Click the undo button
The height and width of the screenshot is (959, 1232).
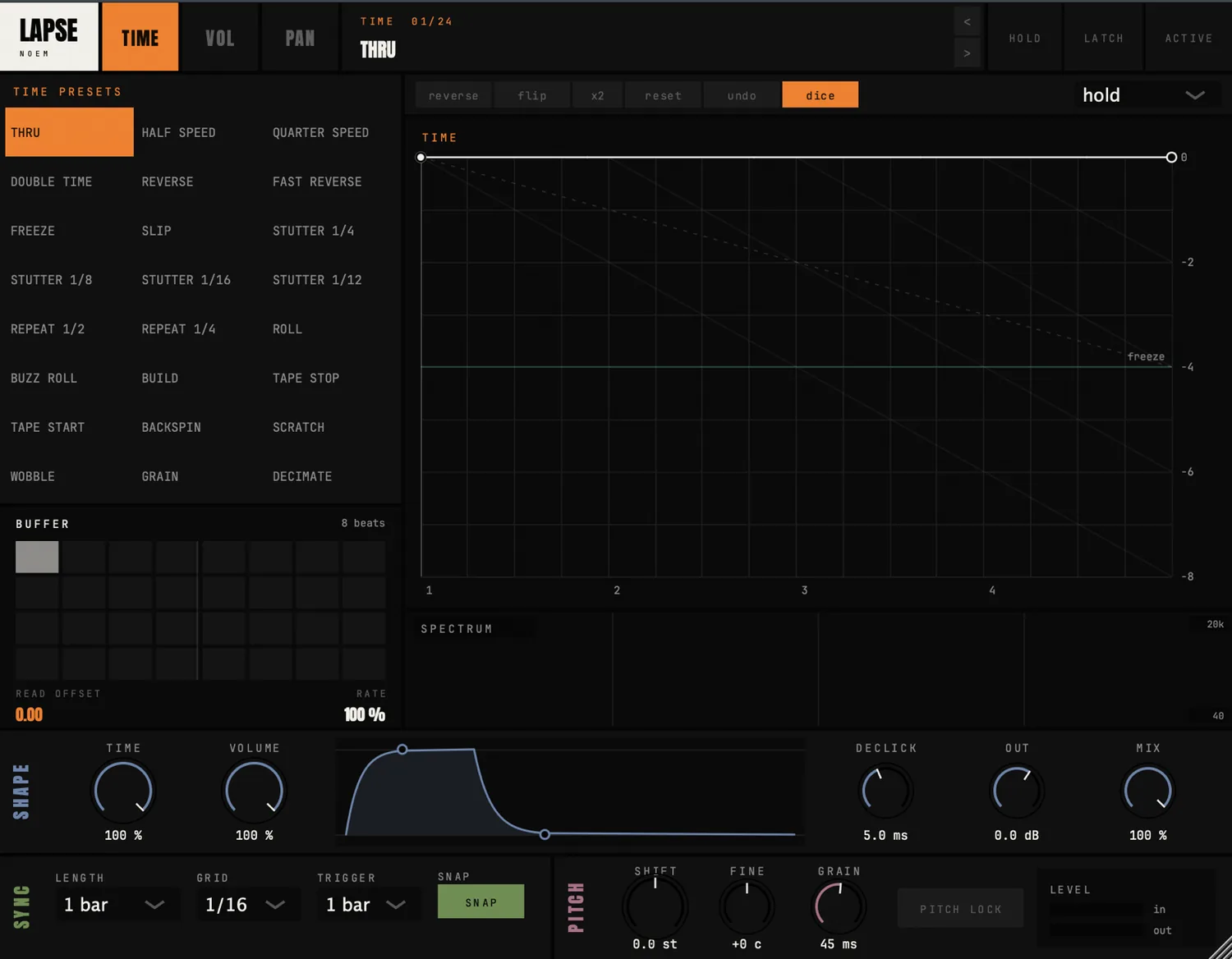click(x=741, y=95)
